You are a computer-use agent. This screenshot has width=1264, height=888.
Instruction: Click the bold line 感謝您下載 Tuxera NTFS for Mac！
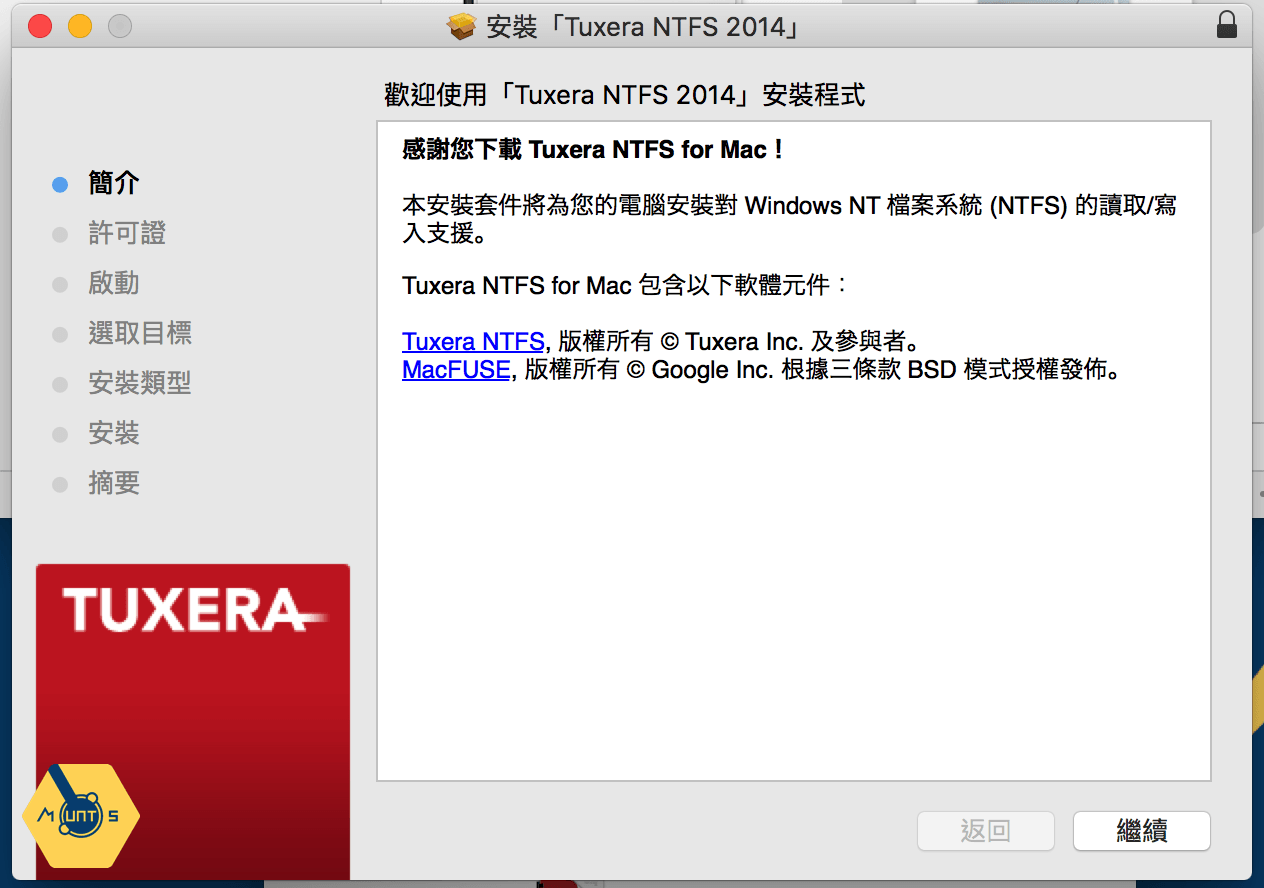[594, 150]
